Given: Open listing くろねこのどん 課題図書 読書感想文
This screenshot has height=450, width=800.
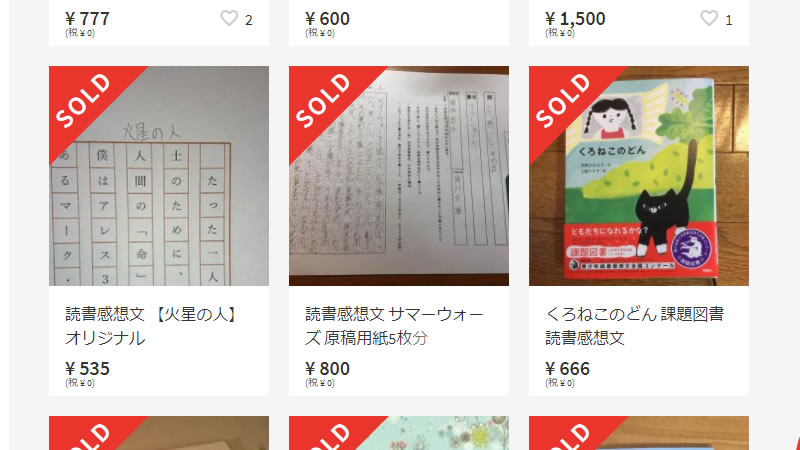Looking at the screenshot, I should [x=634, y=326].
